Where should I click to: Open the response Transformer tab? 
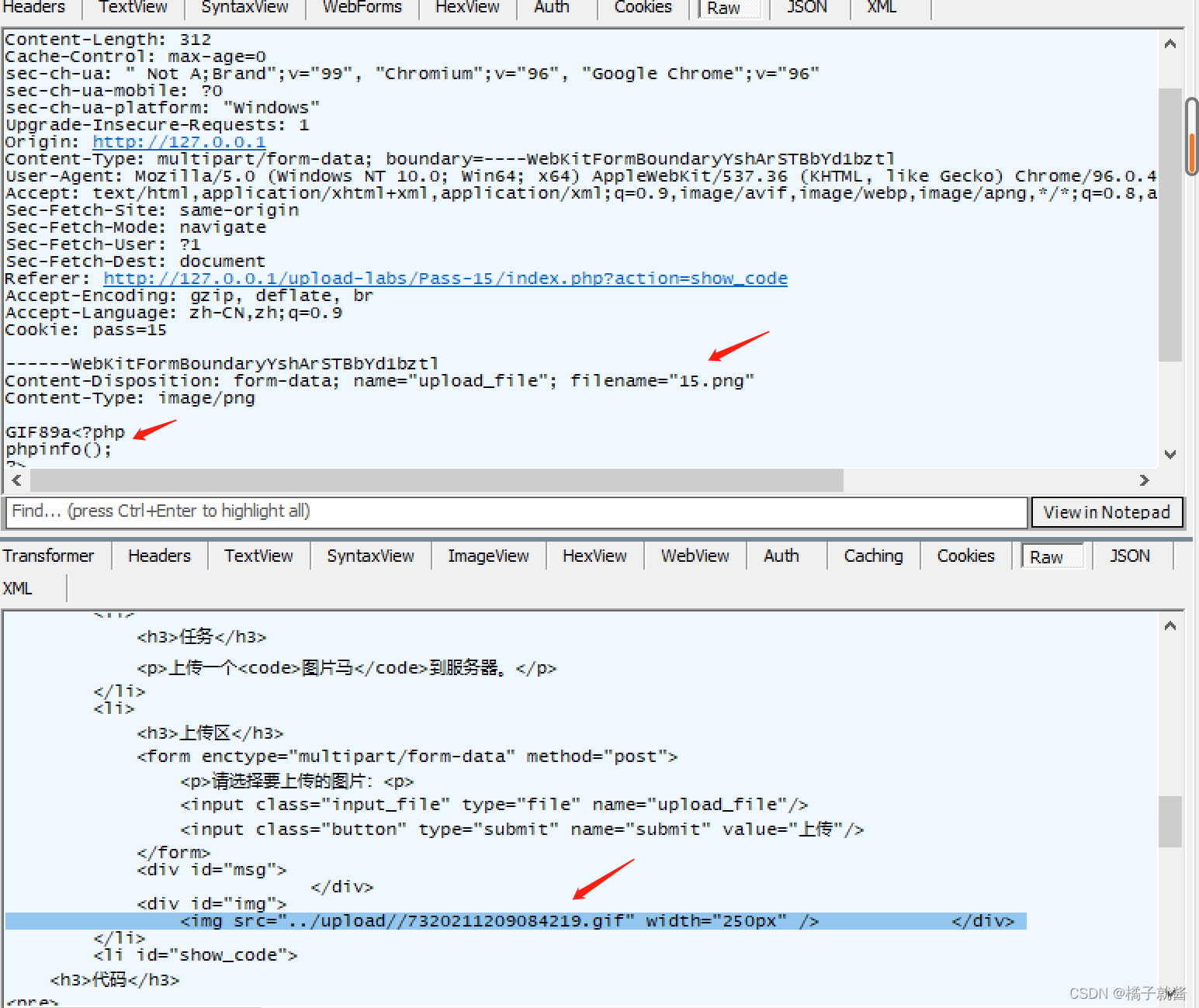(48, 556)
